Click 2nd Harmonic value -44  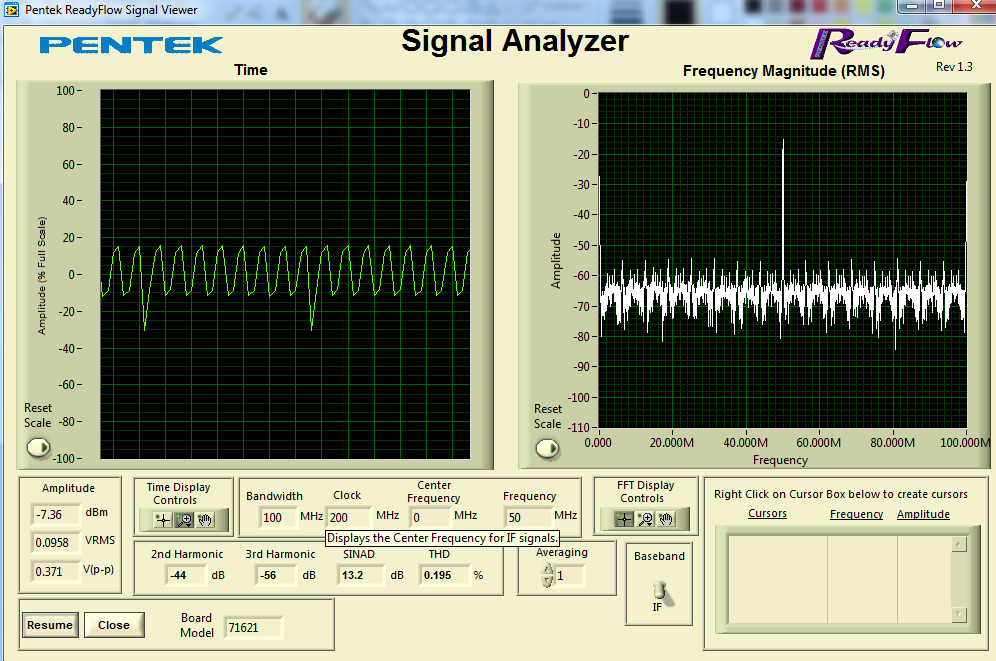click(187, 575)
